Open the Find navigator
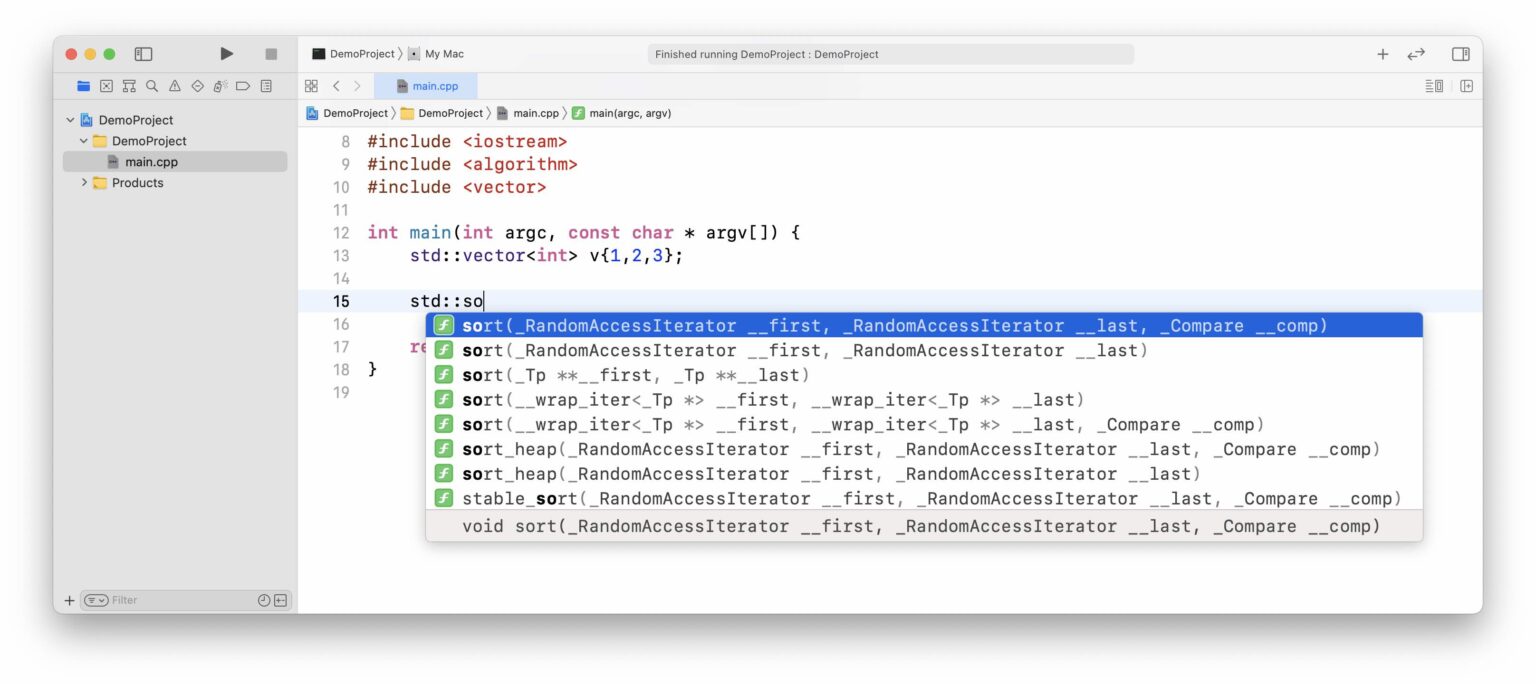This screenshot has height=684, width=1536. [152, 86]
